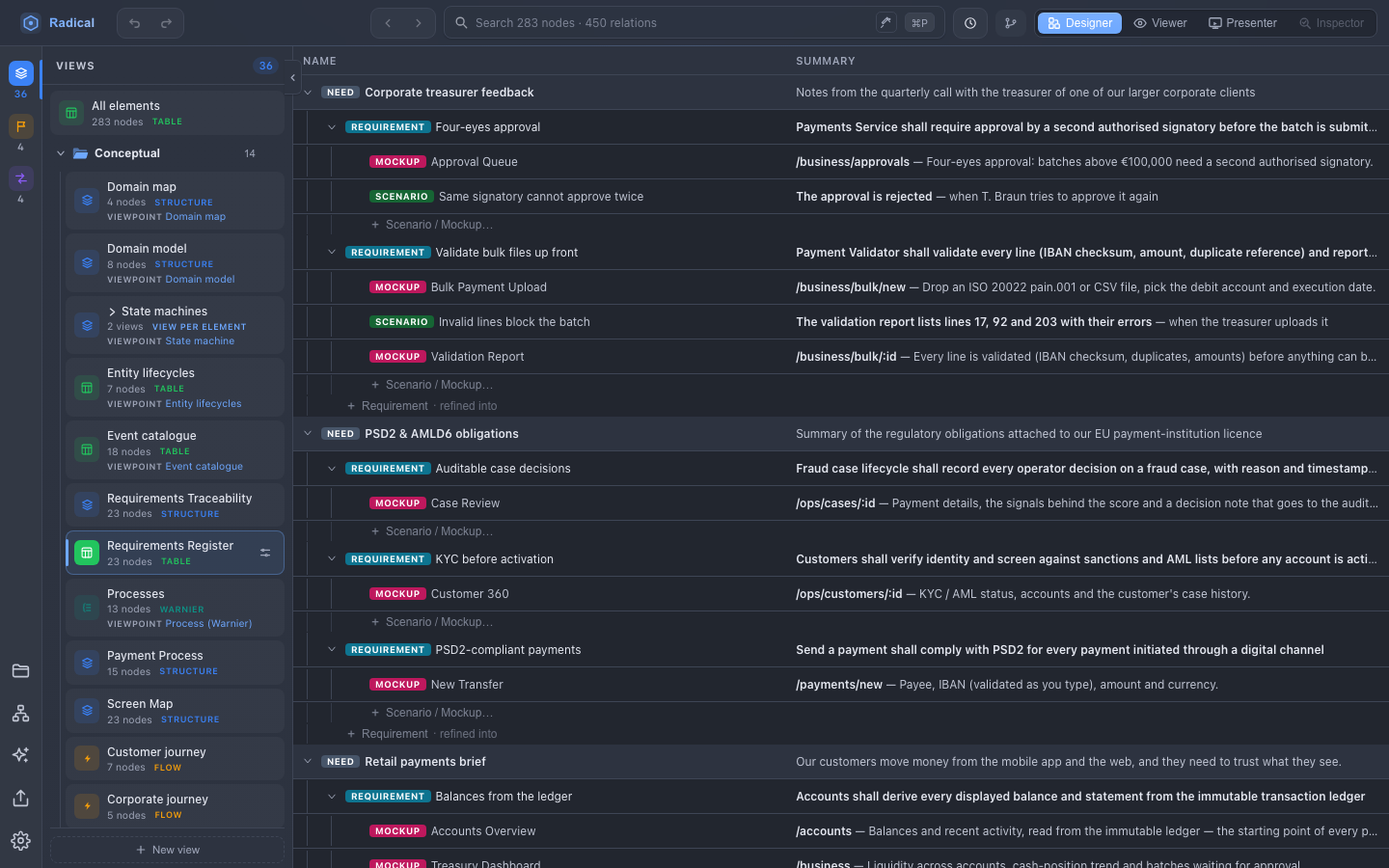Collapse the PSD2 & AMLD6 obligations need

point(308,434)
